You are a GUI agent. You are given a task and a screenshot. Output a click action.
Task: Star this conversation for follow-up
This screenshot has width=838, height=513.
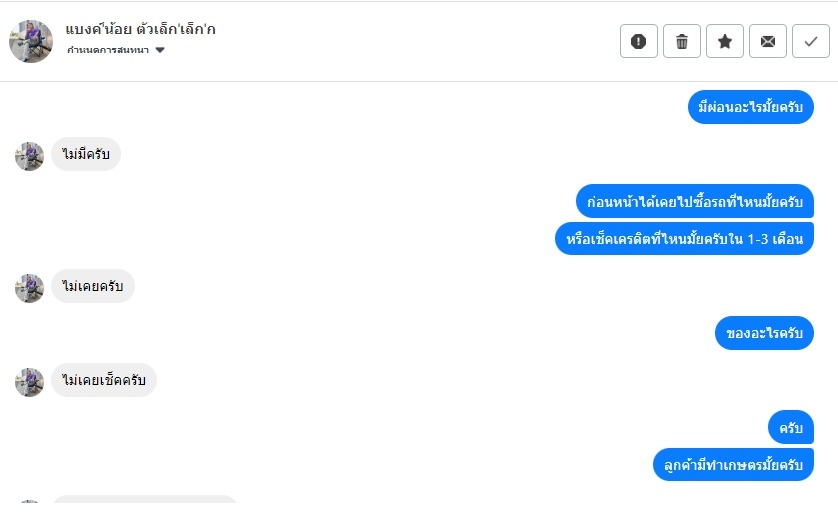(x=725, y=41)
